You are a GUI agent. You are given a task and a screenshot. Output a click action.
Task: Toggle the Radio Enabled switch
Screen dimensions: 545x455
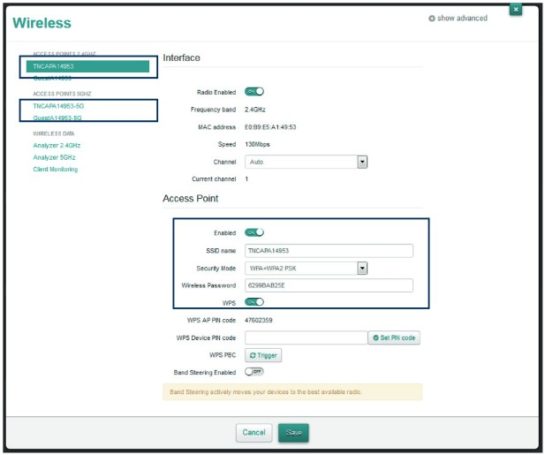(254, 92)
